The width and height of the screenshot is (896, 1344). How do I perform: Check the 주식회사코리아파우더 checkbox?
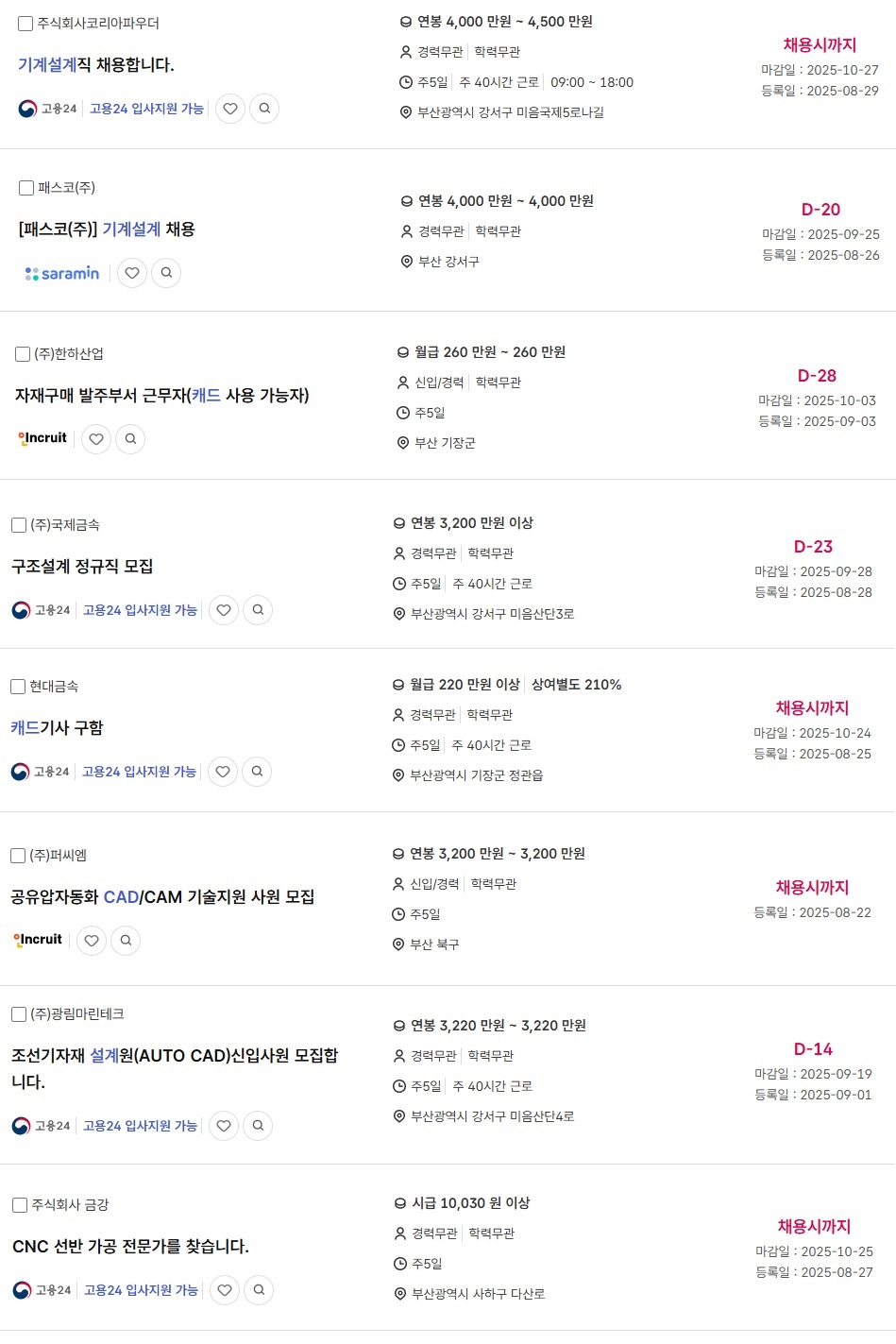(26, 24)
